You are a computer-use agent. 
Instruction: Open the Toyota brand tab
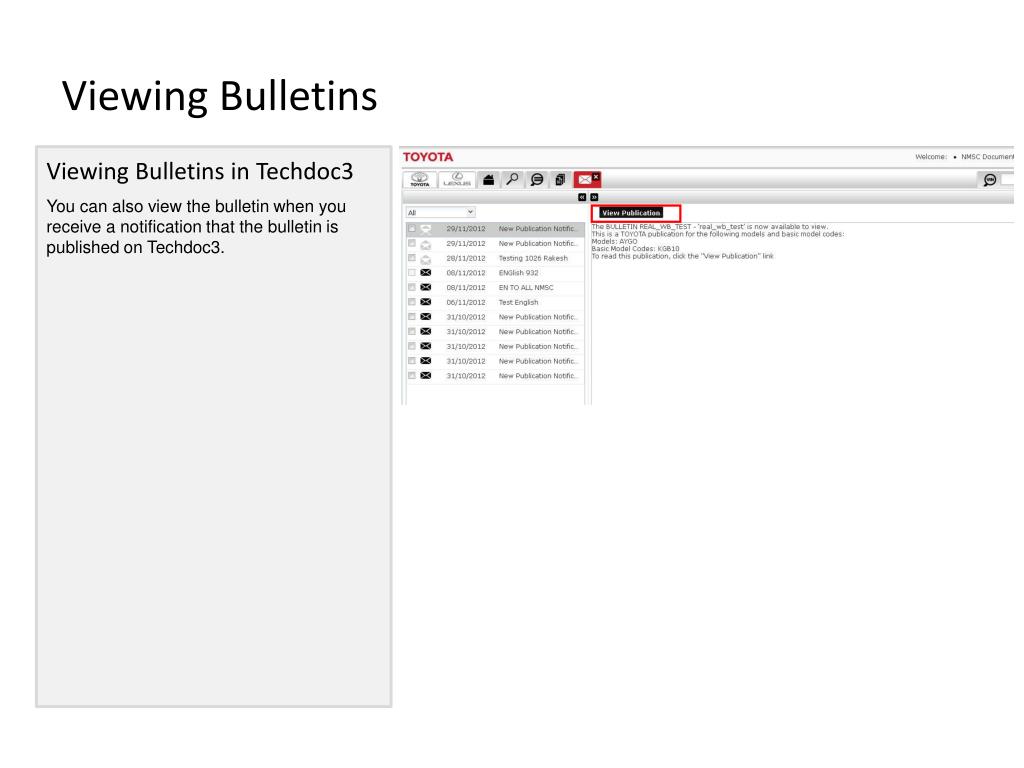tap(419, 180)
